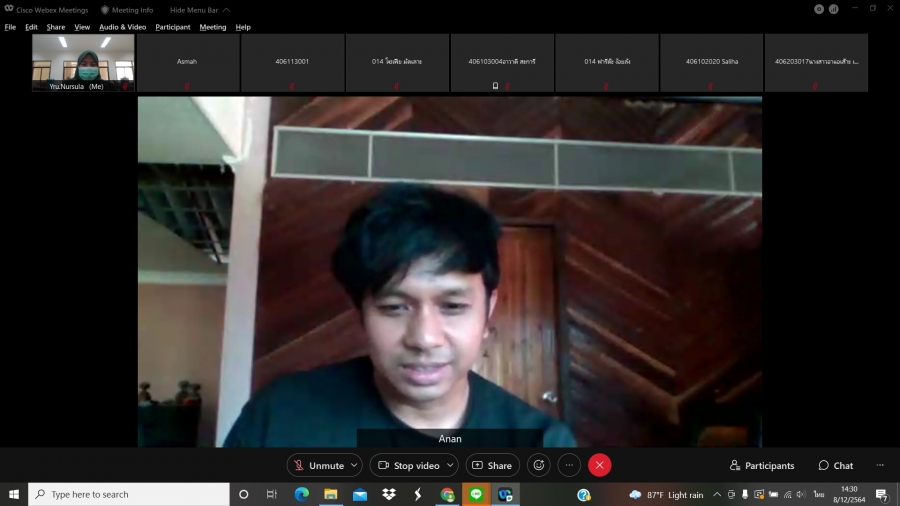
Task: Show hidden system tray icons
Action: (717, 494)
